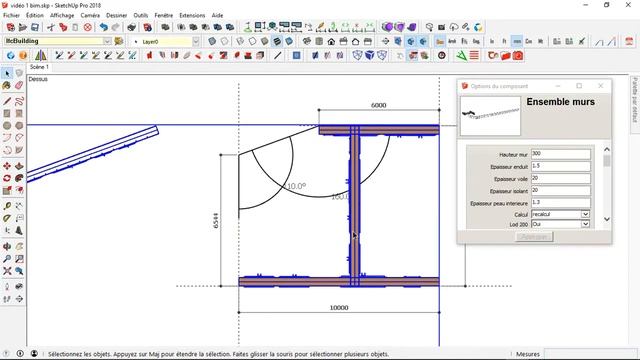Open the Dessiner menu
The width and height of the screenshot is (640, 360).
click(117, 15)
